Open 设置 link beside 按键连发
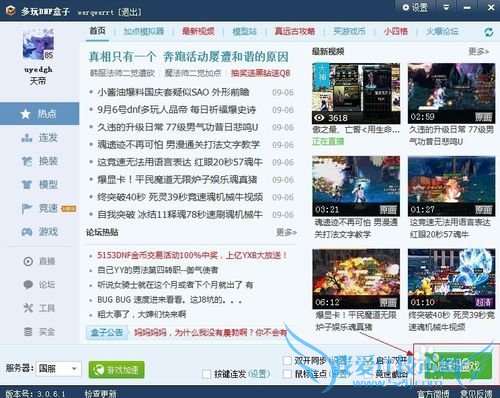 pyautogui.click(x=259, y=374)
